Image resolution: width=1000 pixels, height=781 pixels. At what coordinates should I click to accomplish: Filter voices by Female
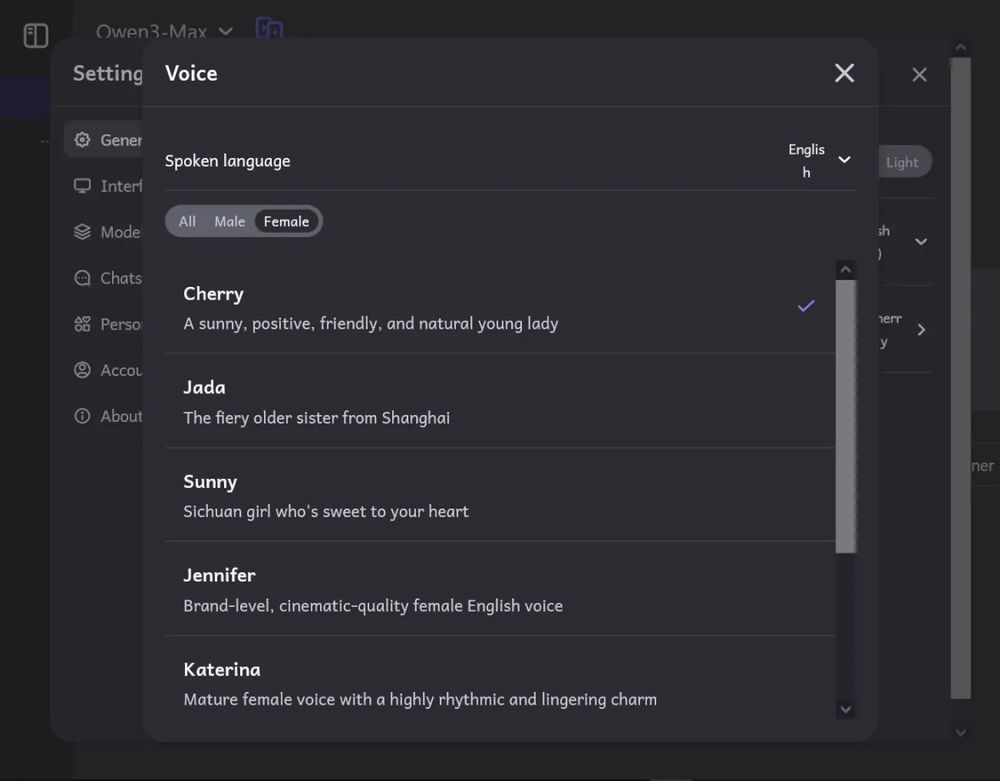pyautogui.click(x=286, y=221)
